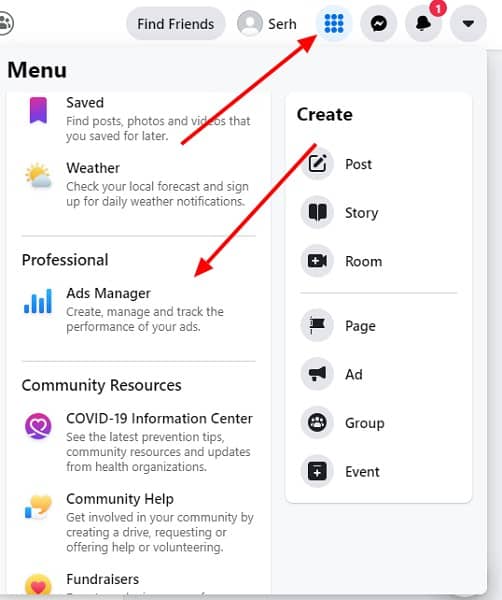Viewport: 502px width, 600px height.
Task: Open the Messenger icon
Action: [x=378, y=24]
